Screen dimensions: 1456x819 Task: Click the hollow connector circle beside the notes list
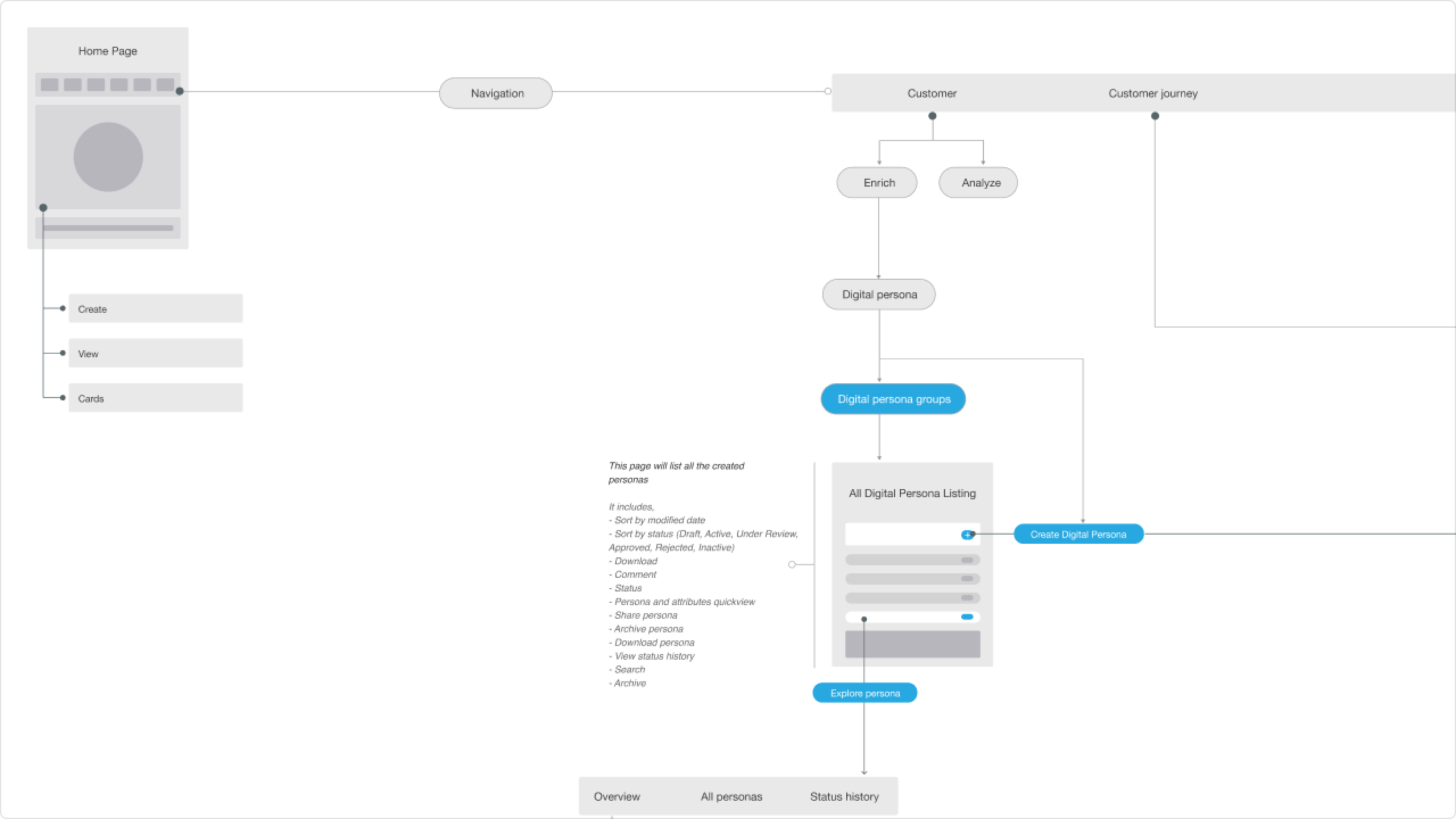(792, 564)
